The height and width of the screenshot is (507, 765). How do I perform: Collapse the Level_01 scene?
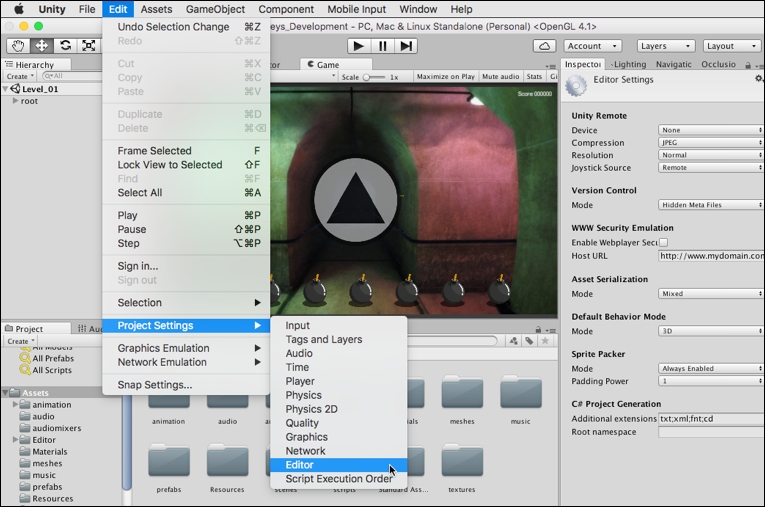coord(5,89)
